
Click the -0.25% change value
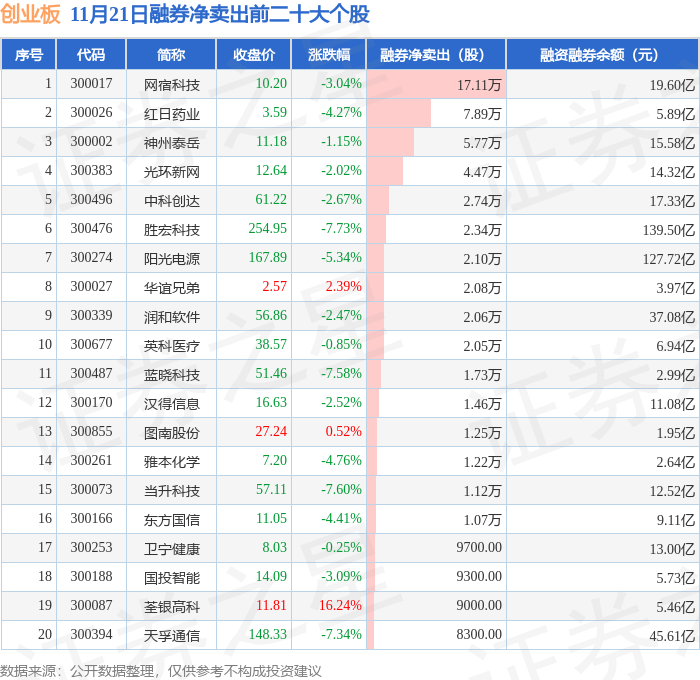tap(341, 548)
